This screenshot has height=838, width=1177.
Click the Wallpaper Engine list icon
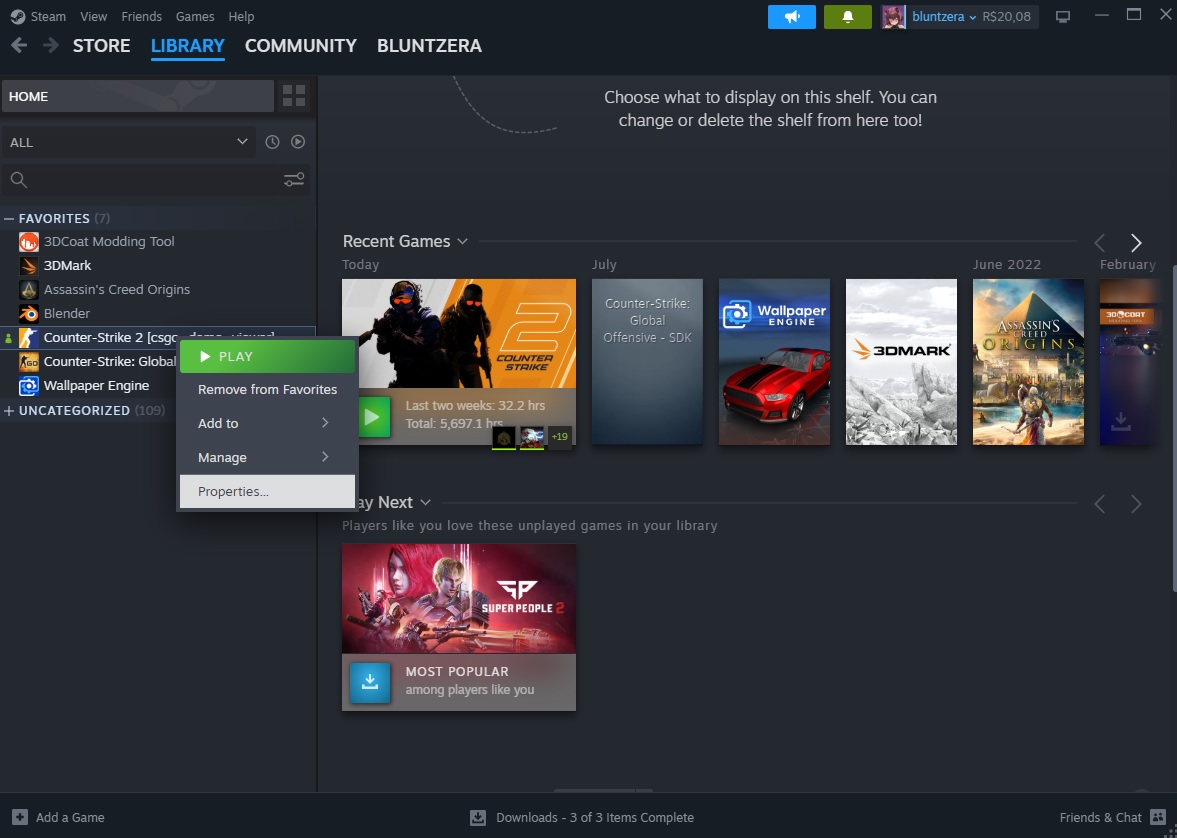29,386
